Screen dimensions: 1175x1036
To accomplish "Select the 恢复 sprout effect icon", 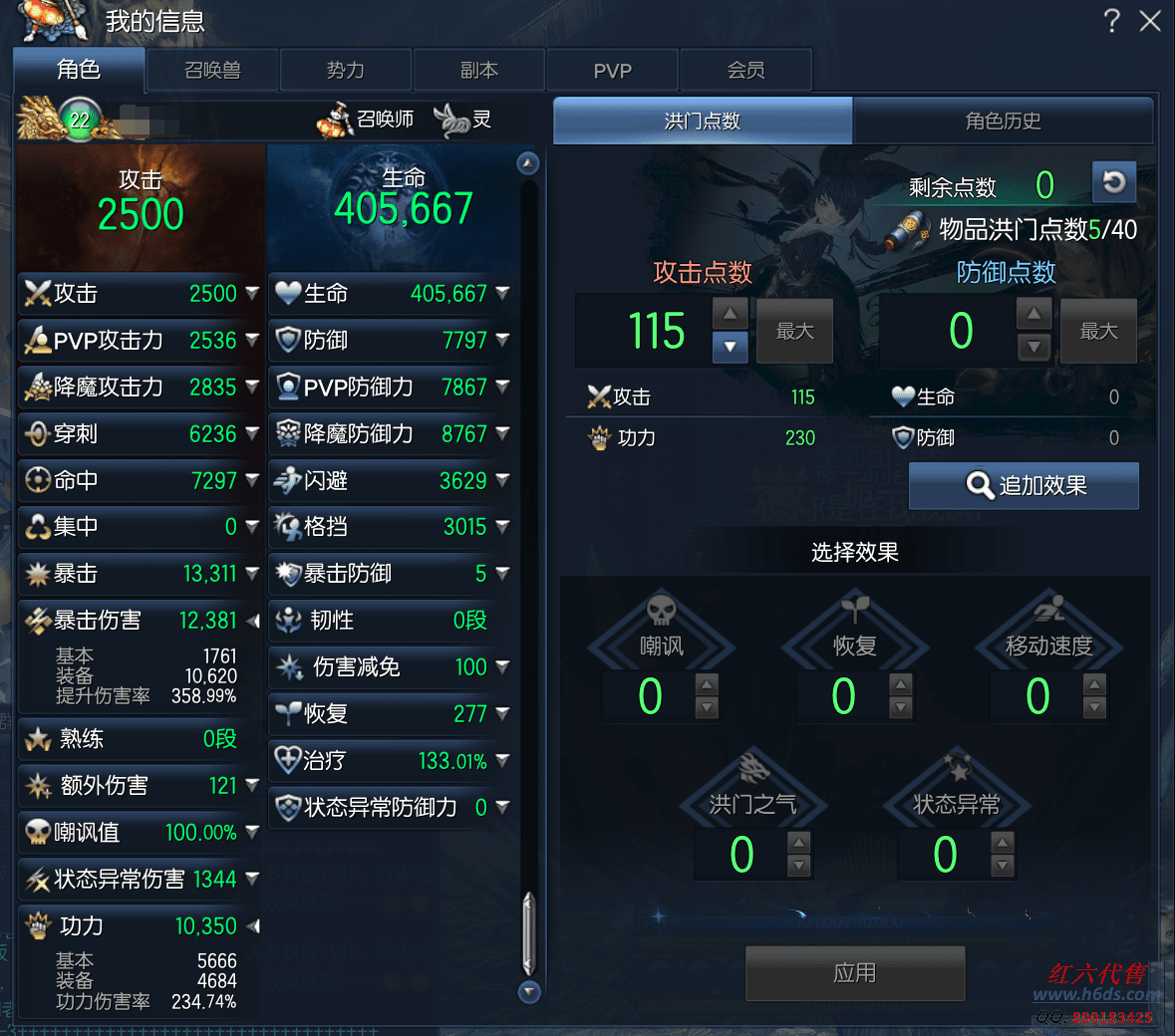I will [855, 609].
